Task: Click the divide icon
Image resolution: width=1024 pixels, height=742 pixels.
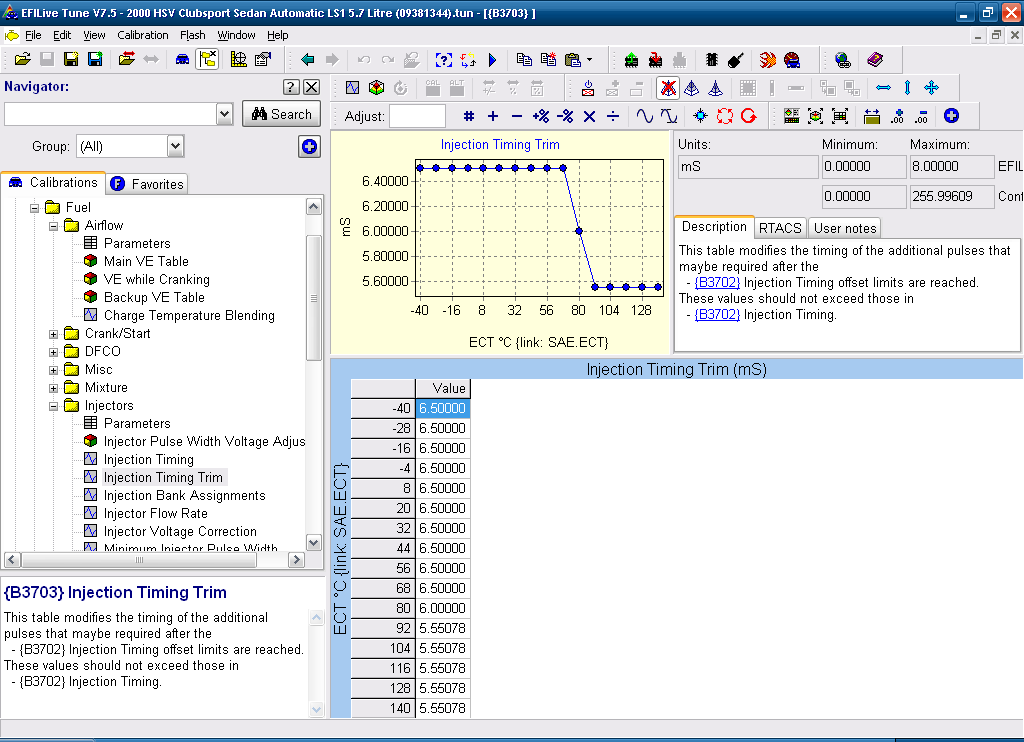Action: click(x=613, y=116)
